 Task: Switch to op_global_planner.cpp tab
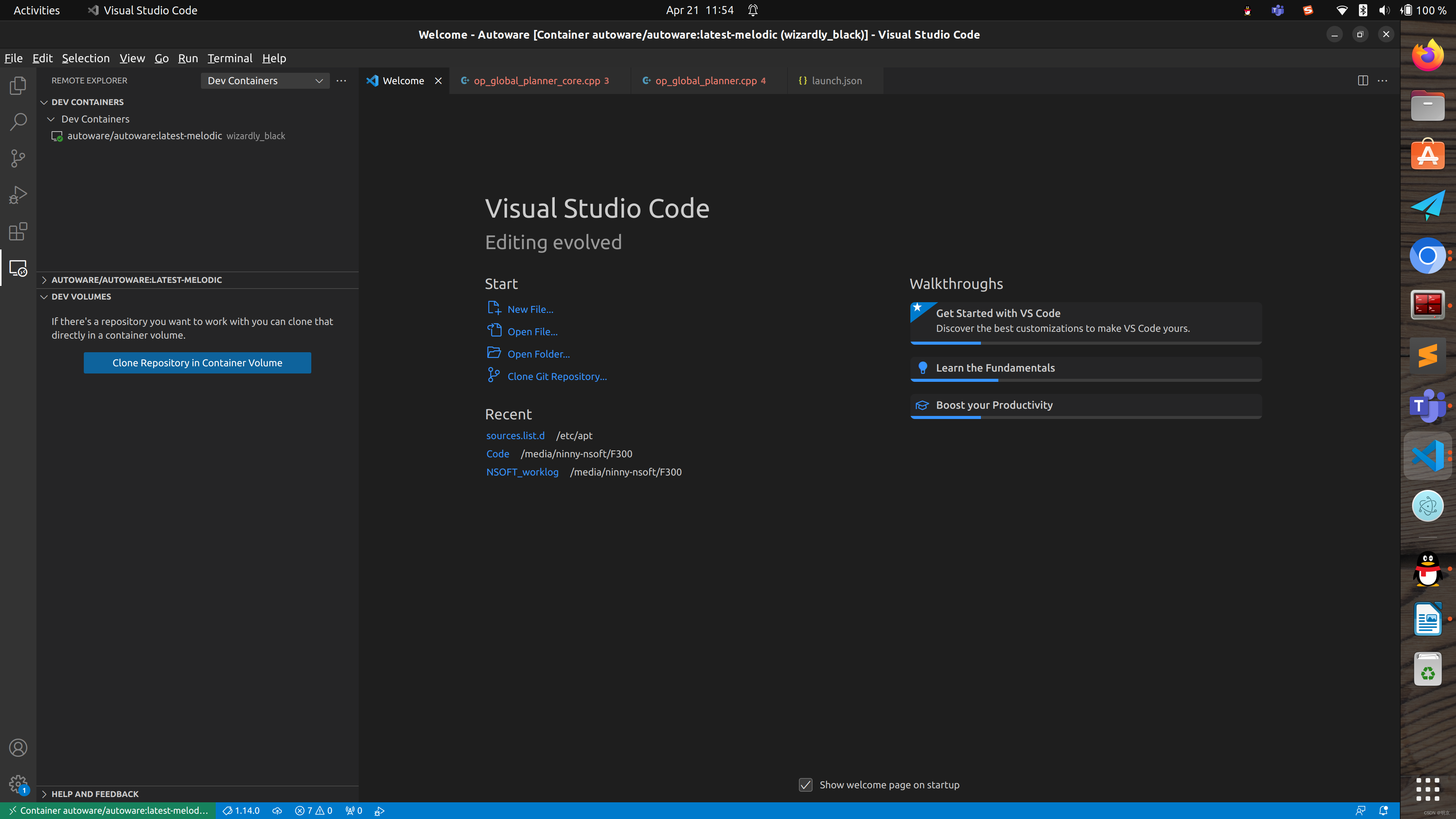709,81
